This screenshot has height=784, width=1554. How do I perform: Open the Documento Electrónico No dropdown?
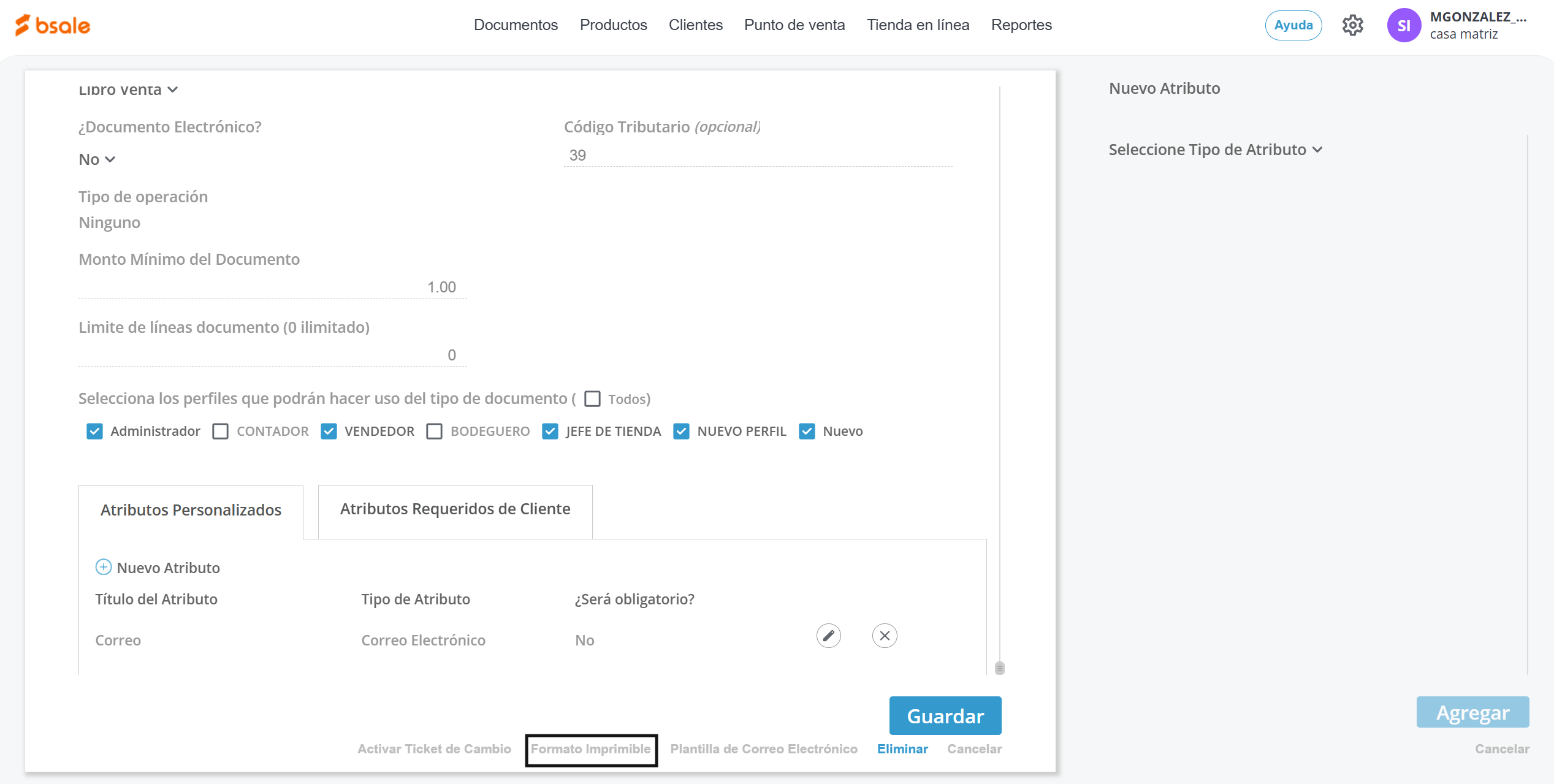tap(97, 159)
